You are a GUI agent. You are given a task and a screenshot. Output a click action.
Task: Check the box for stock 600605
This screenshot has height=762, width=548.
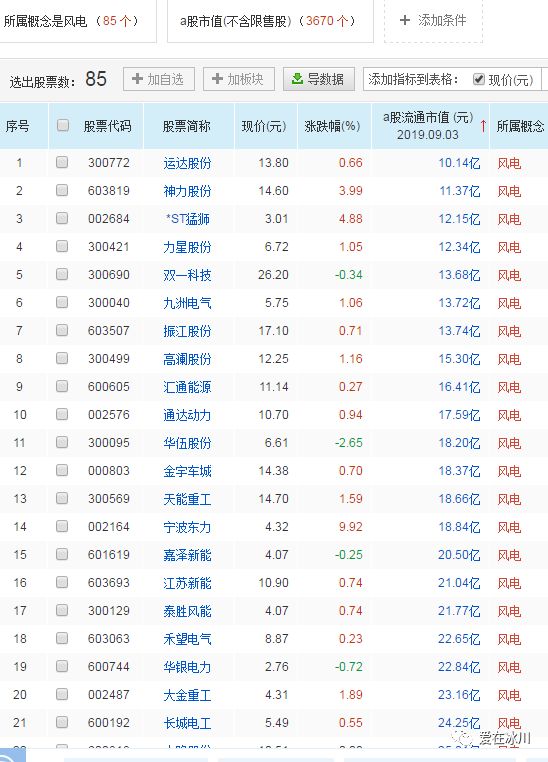pyautogui.click(x=62, y=386)
